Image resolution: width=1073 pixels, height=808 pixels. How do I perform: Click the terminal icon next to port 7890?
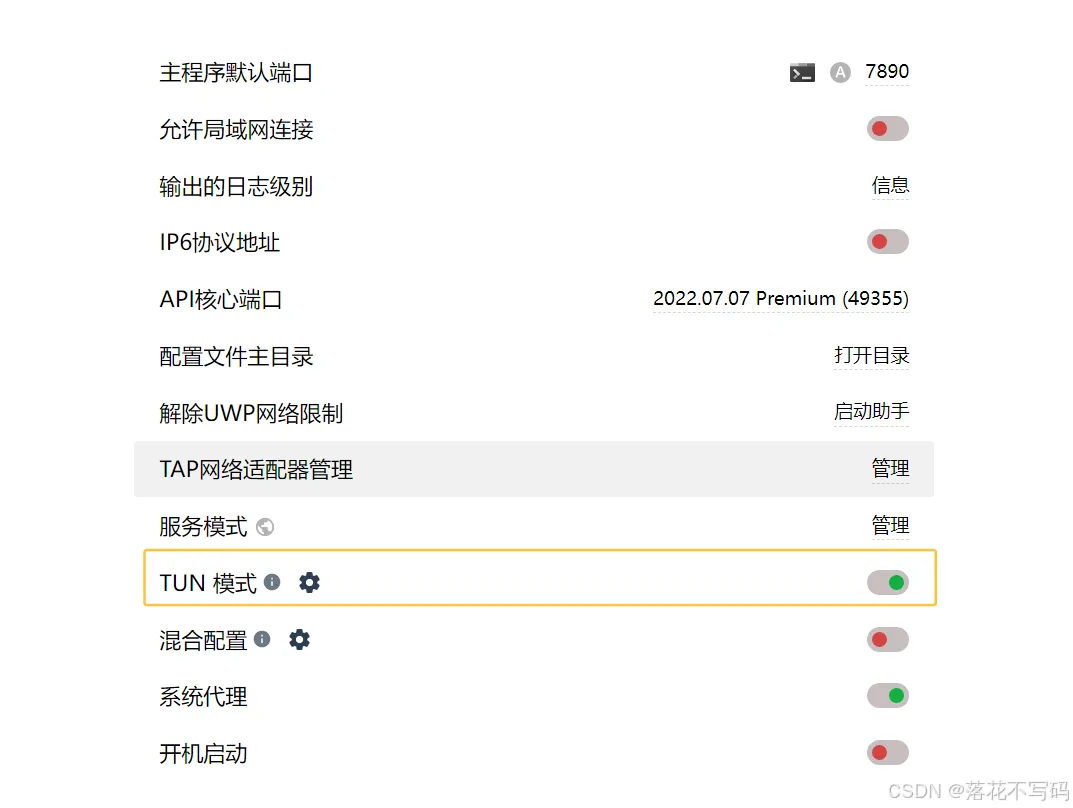802,72
